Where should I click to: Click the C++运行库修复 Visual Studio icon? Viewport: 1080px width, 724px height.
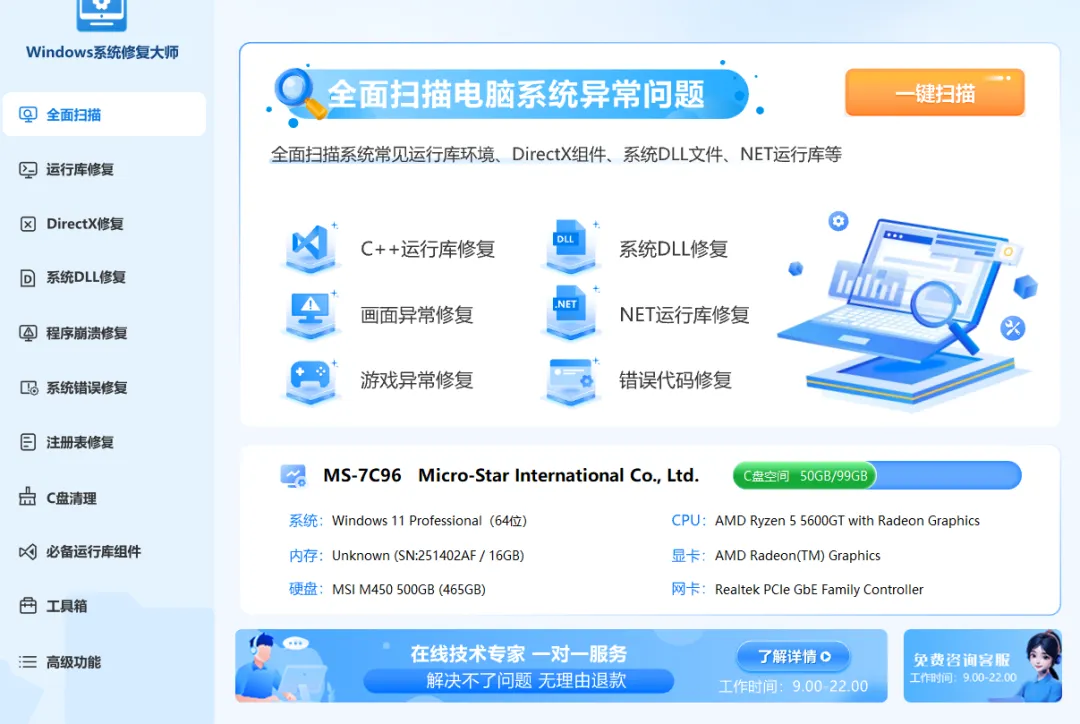pyautogui.click(x=311, y=246)
